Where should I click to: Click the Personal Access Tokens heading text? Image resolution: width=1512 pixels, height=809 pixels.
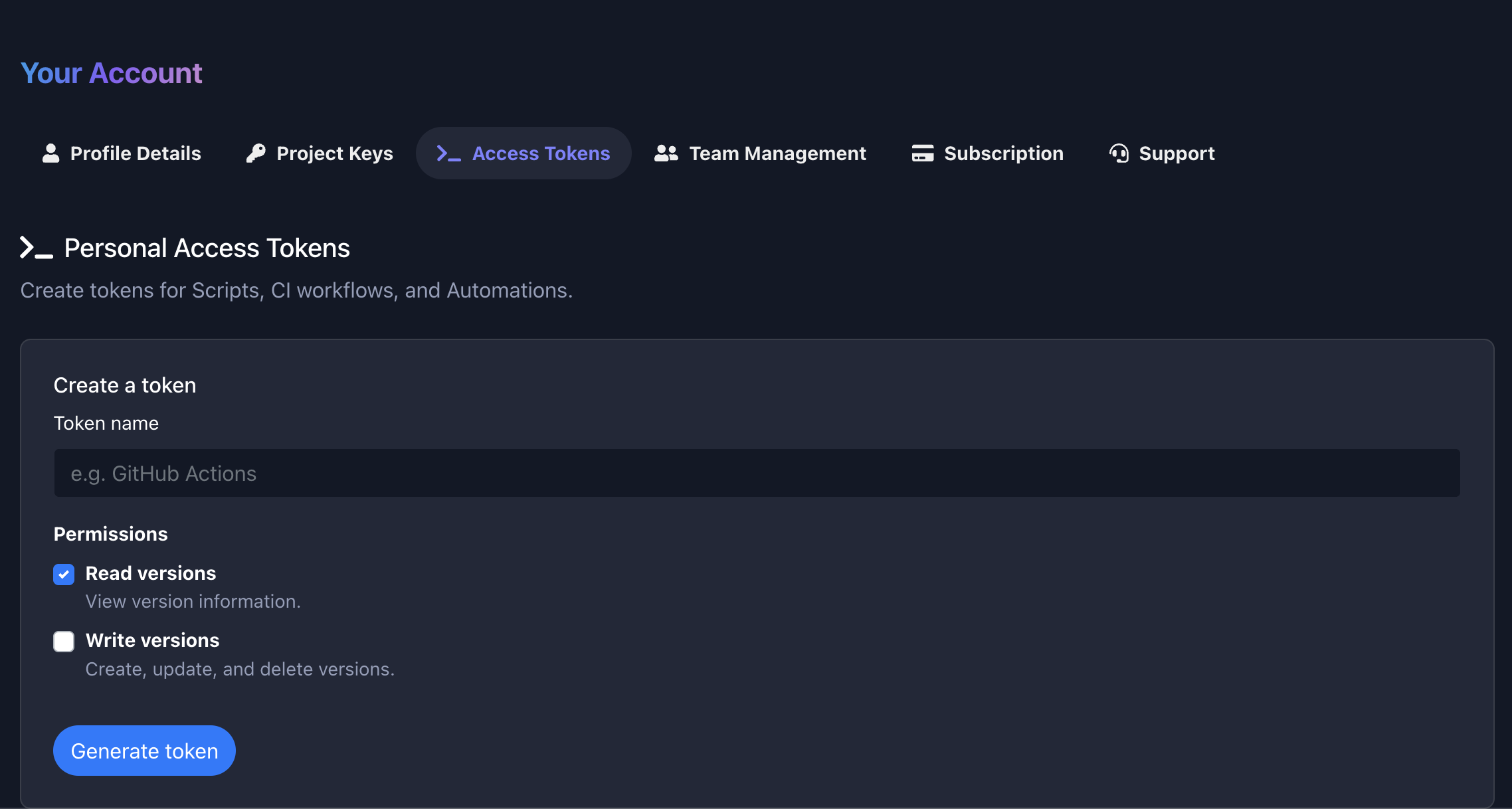207,248
